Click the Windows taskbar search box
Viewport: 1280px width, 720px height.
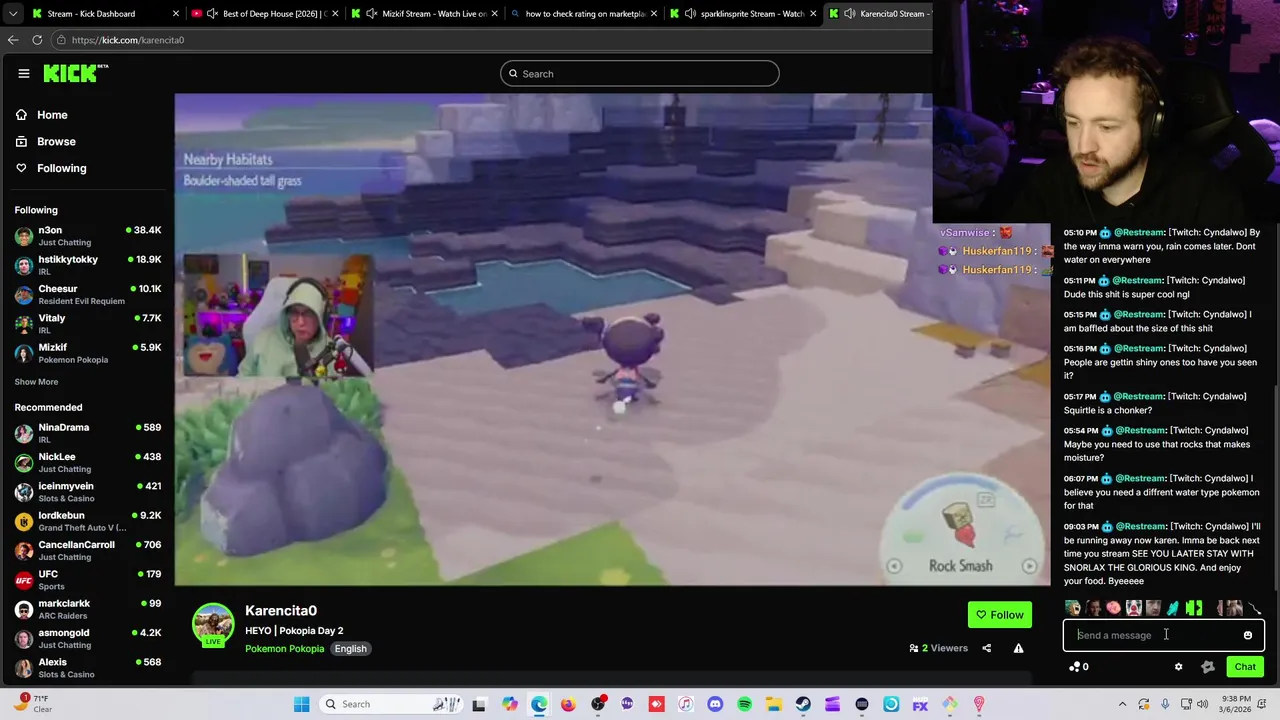click(393, 704)
